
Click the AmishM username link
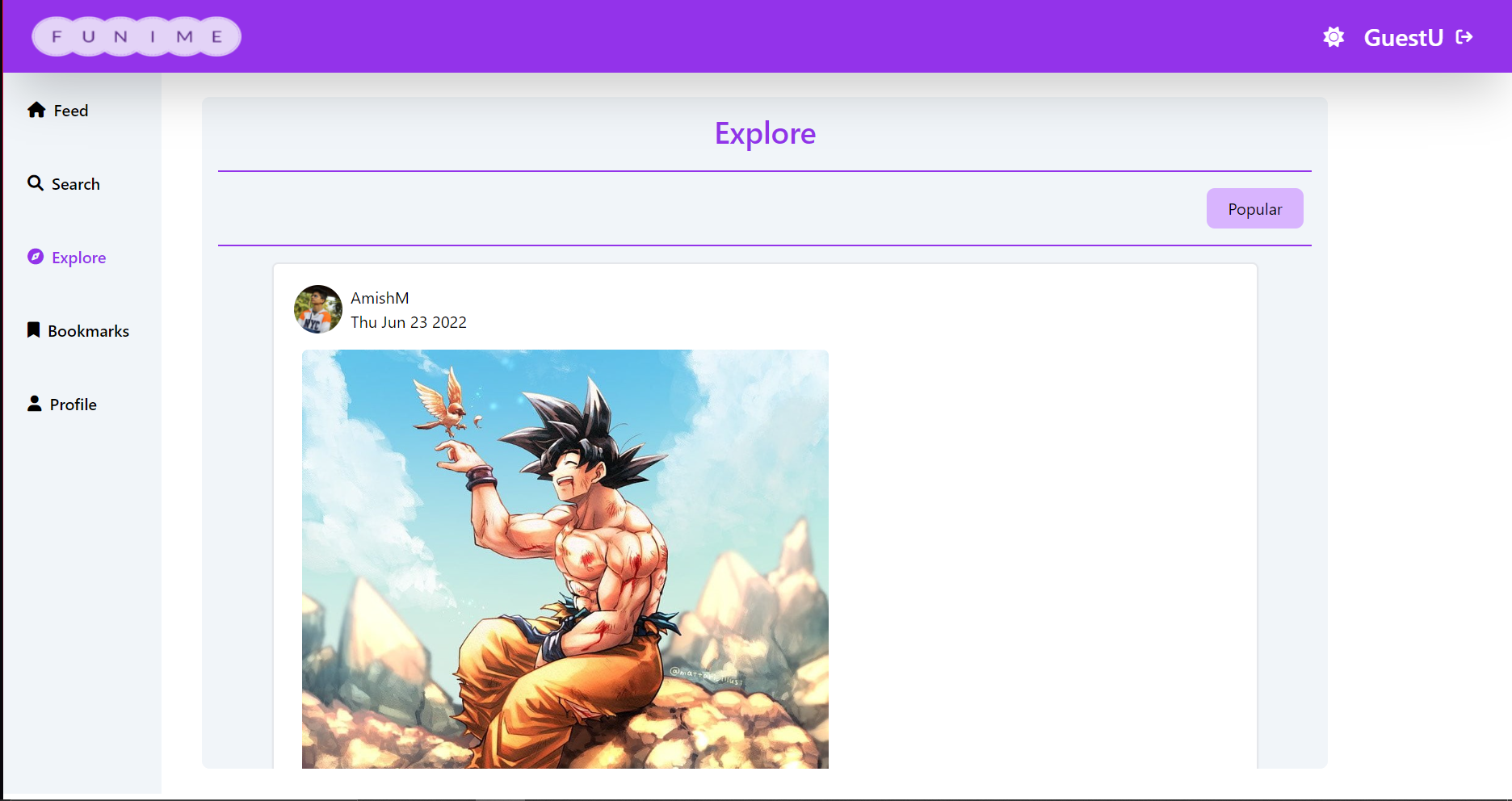pos(380,298)
